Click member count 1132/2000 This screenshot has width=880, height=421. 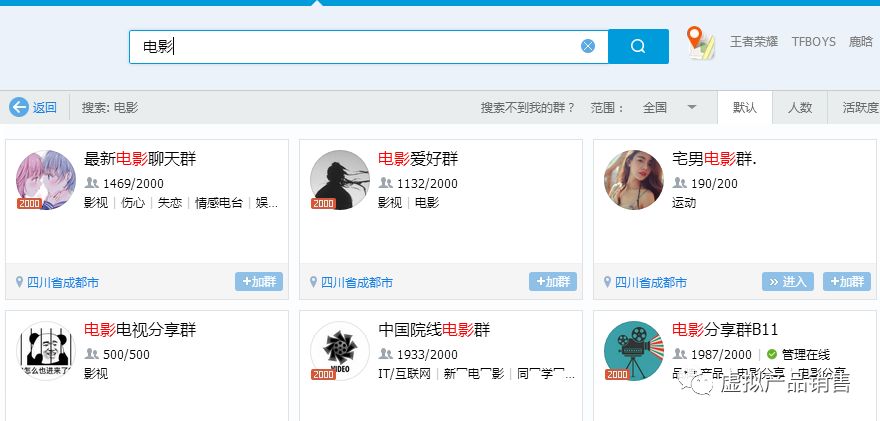click(427, 184)
